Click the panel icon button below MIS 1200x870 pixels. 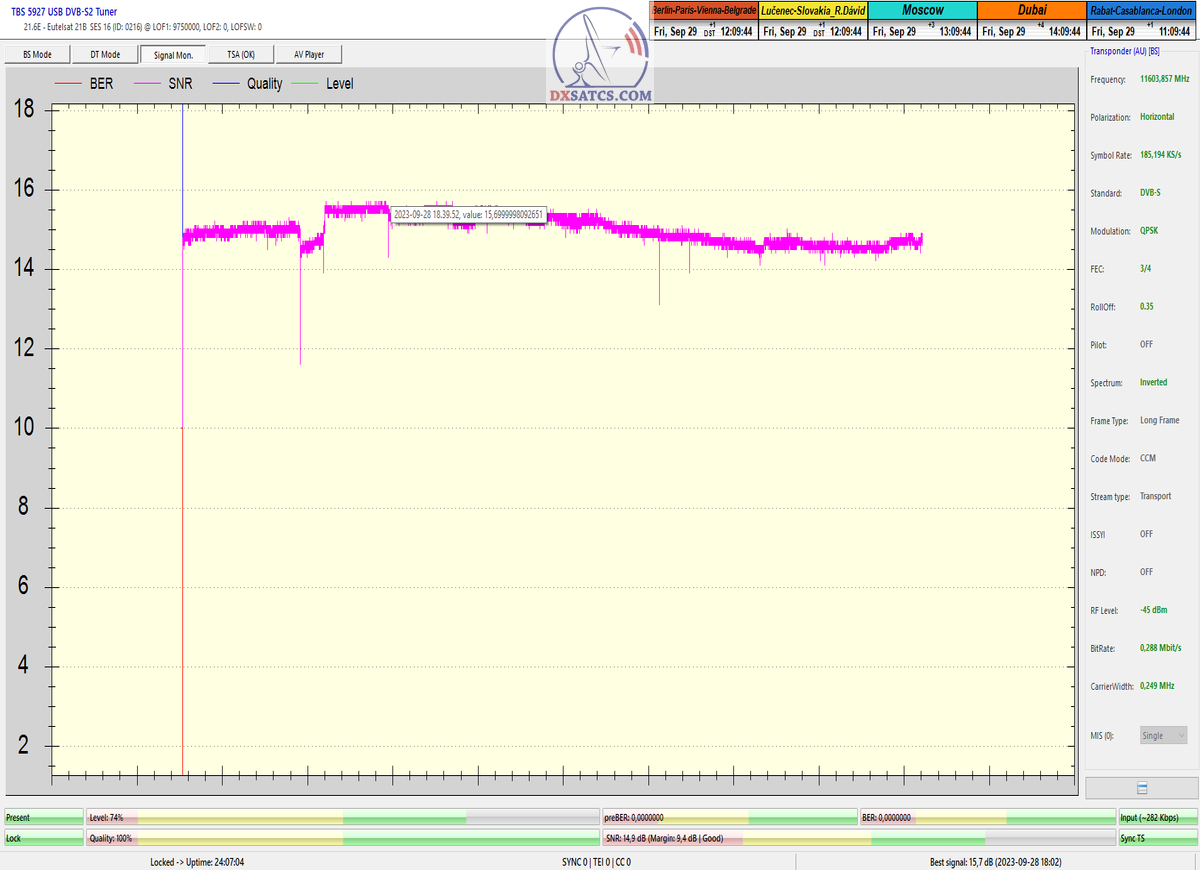(x=1142, y=788)
